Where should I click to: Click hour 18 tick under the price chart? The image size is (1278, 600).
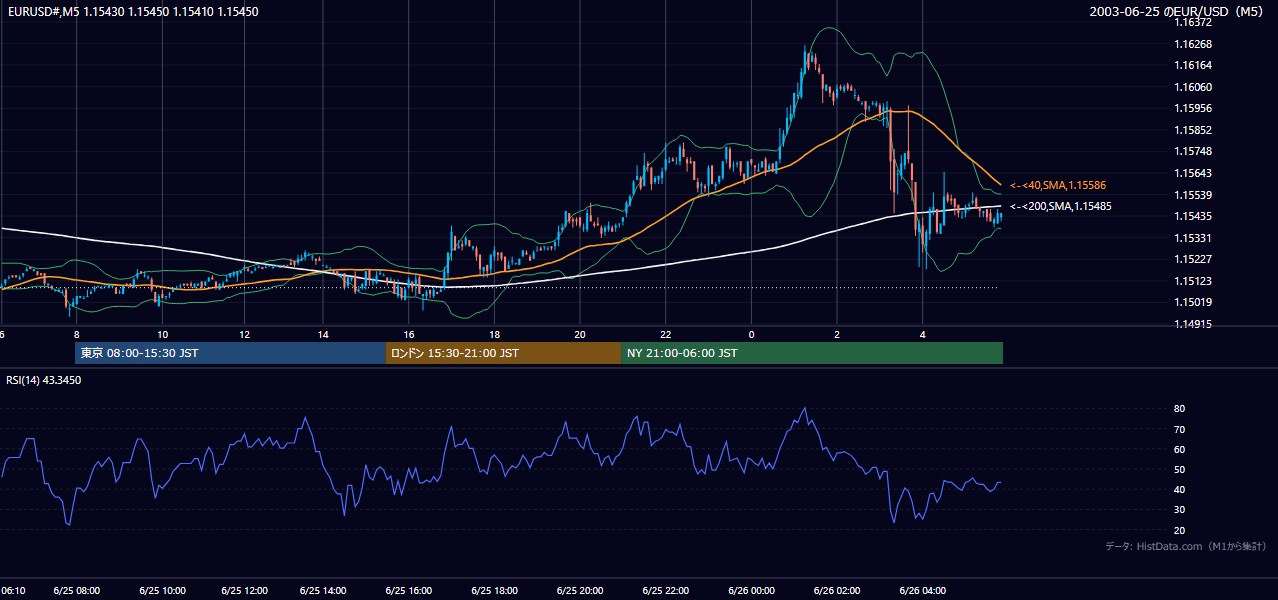[494, 334]
